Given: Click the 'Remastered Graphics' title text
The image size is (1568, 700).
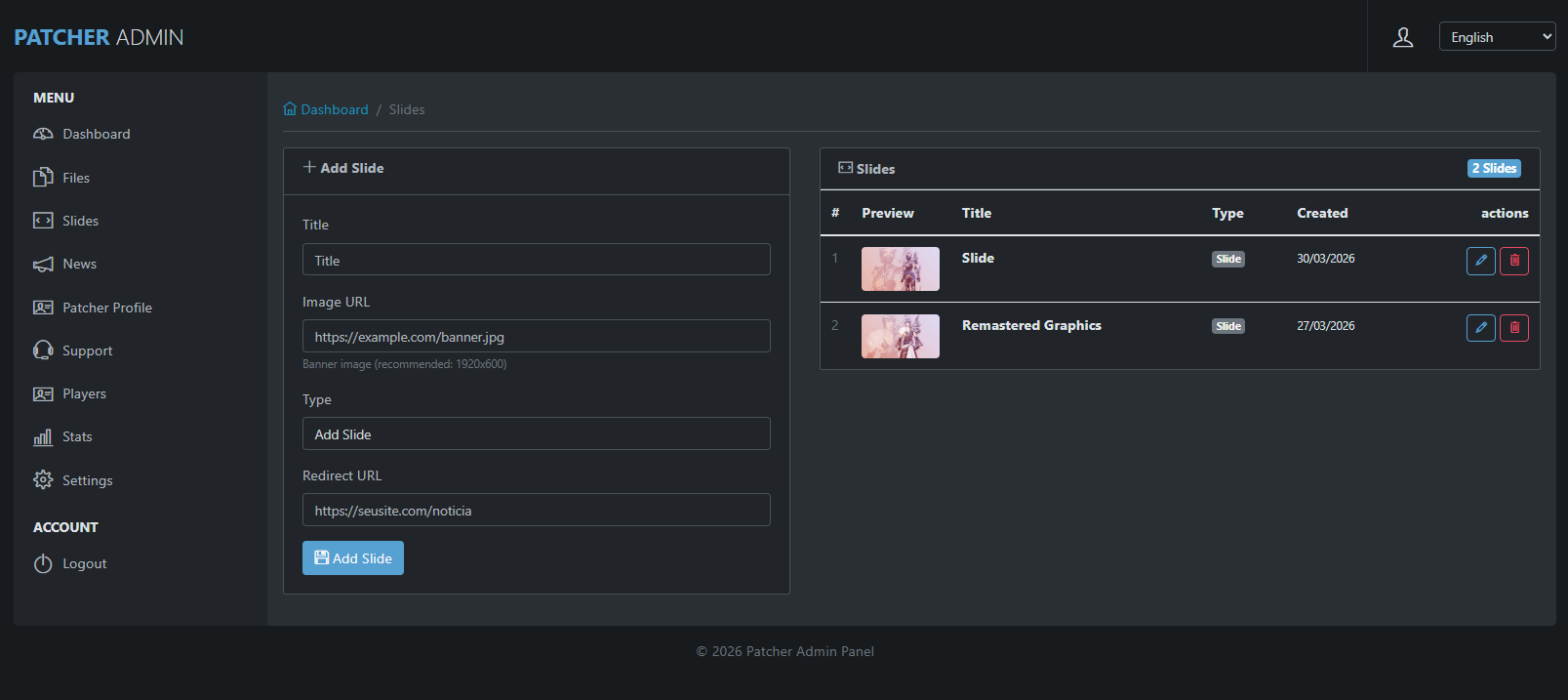Looking at the screenshot, I should point(1031,325).
